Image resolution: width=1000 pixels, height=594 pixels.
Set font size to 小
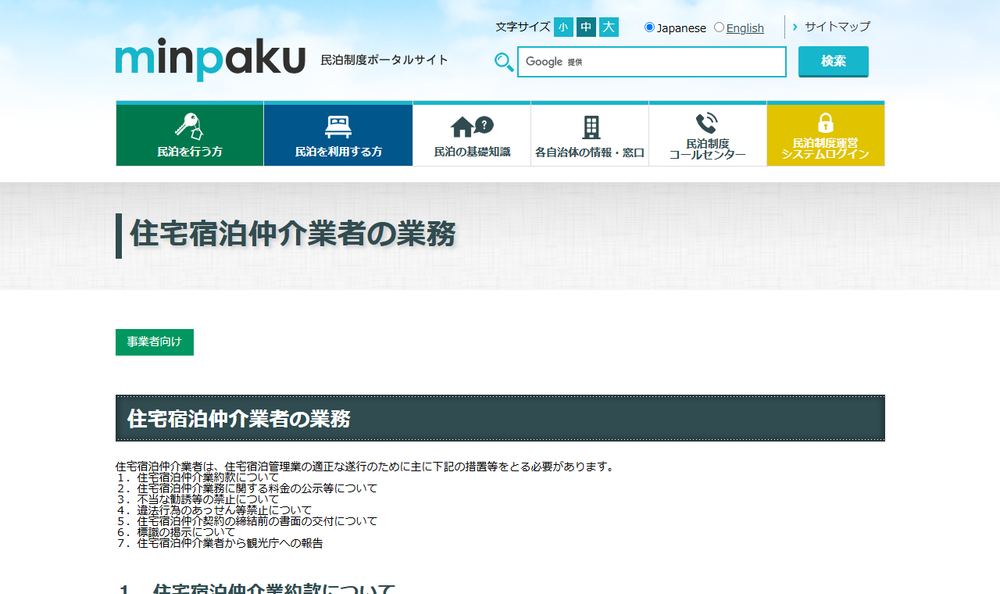click(x=563, y=27)
